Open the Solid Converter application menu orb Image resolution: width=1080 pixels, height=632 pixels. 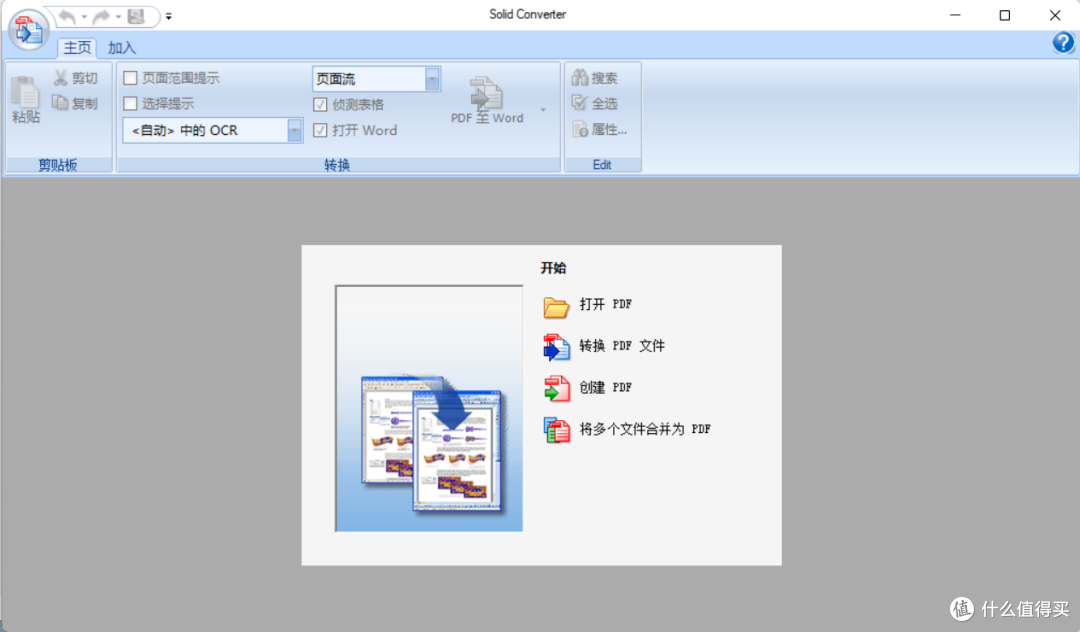tap(28, 30)
